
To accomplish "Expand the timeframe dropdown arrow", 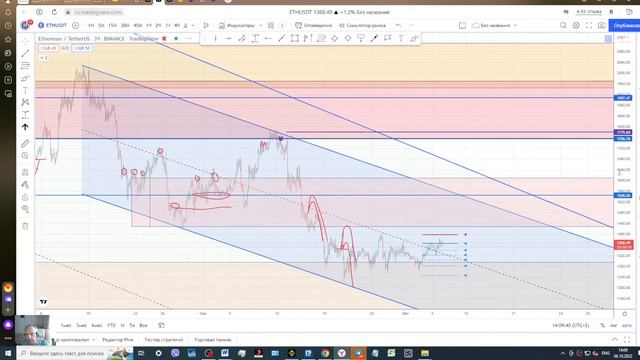I will coord(193,25).
